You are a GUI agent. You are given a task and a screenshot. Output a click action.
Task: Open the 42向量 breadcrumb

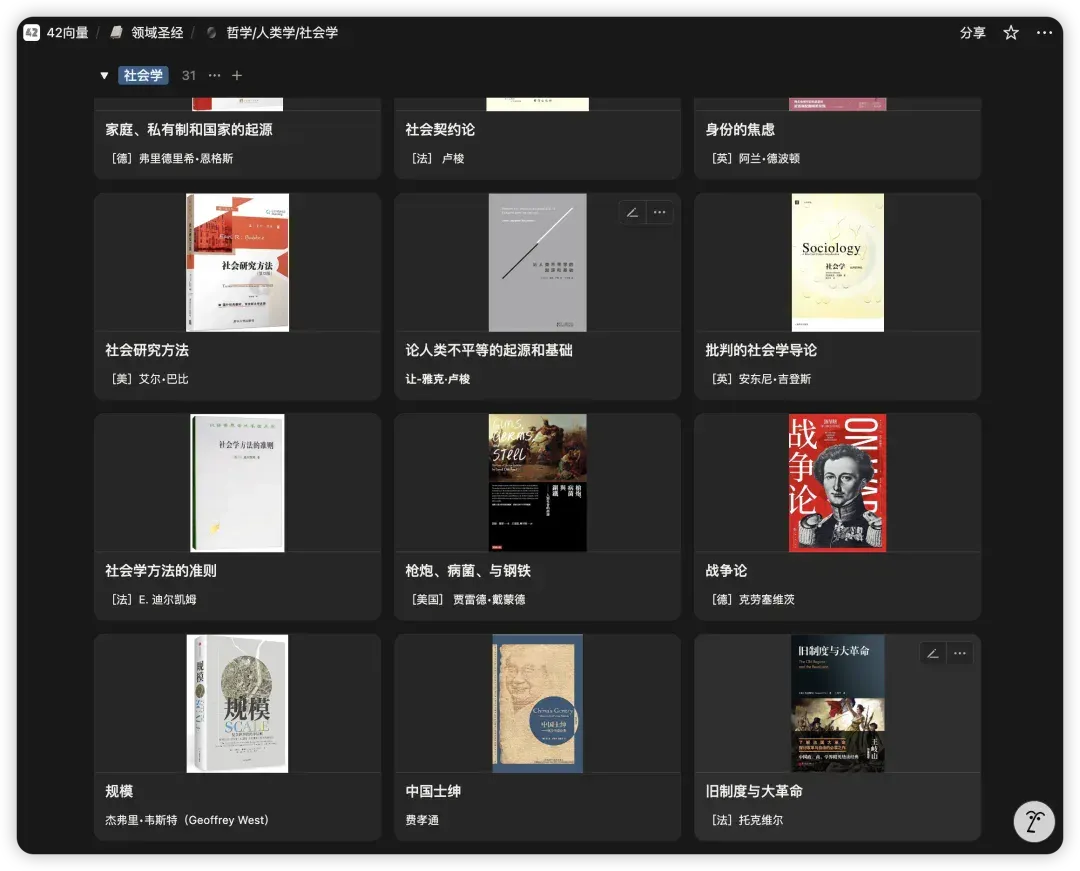[x=68, y=32]
